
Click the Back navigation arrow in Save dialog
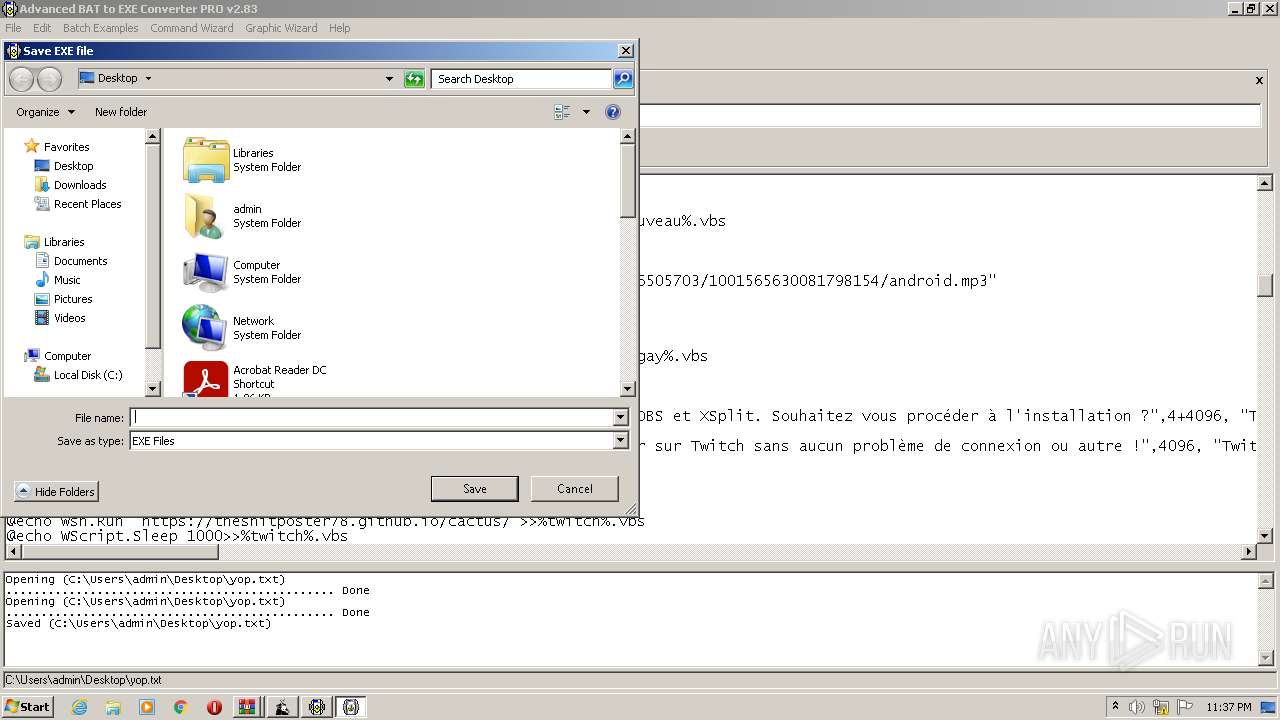tap(22, 79)
